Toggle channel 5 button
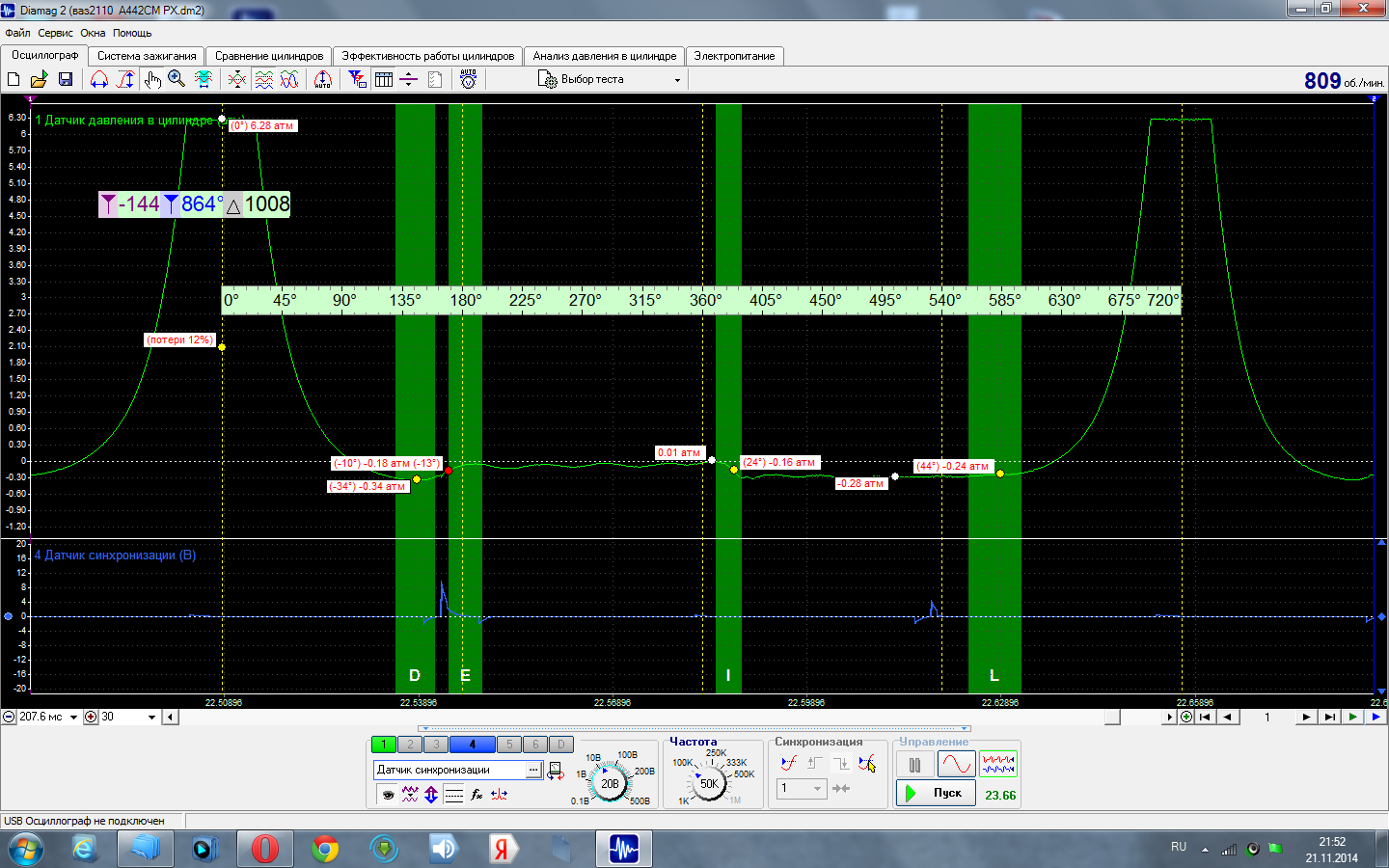This screenshot has width=1389, height=868. (509, 745)
